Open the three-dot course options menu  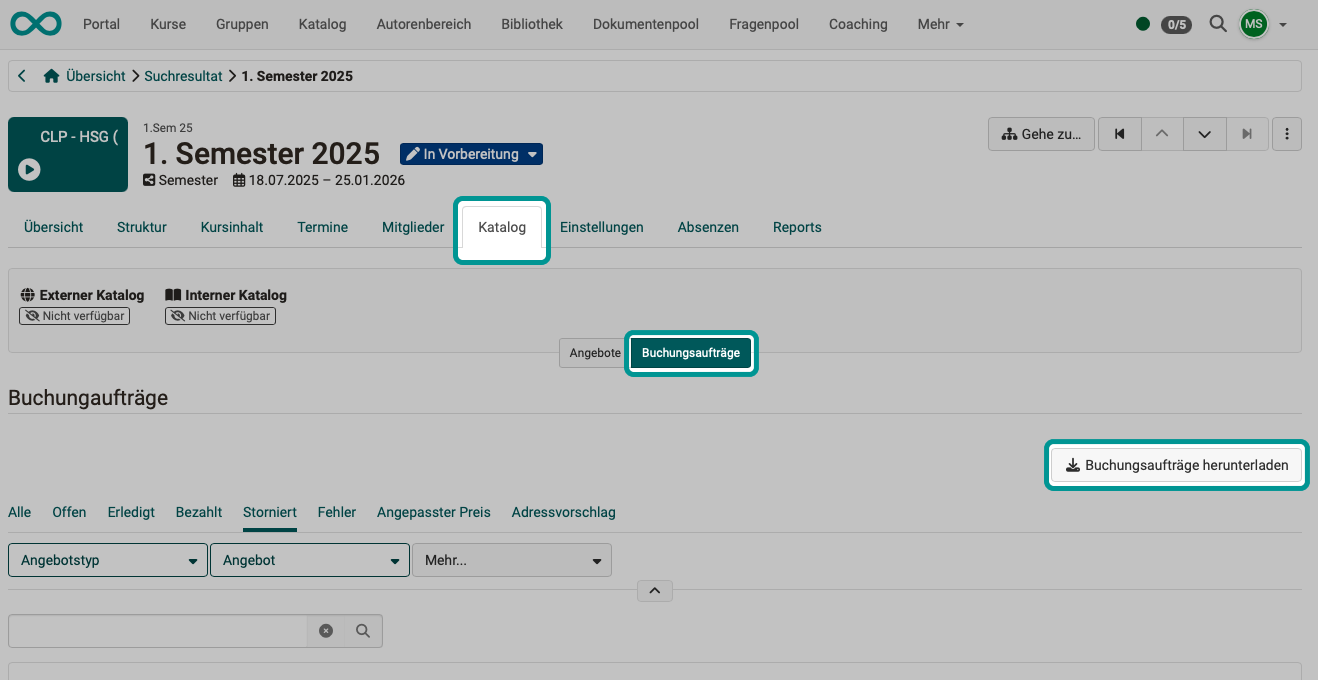click(x=1287, y=133)
